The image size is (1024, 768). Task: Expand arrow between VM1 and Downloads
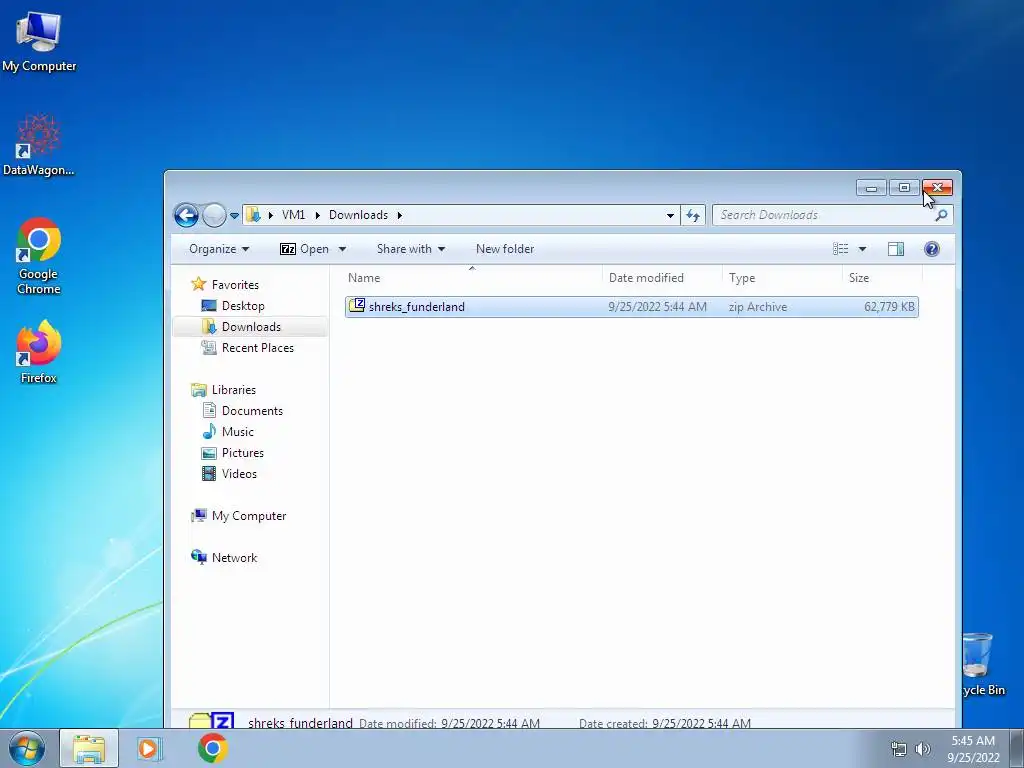[317, 215]
